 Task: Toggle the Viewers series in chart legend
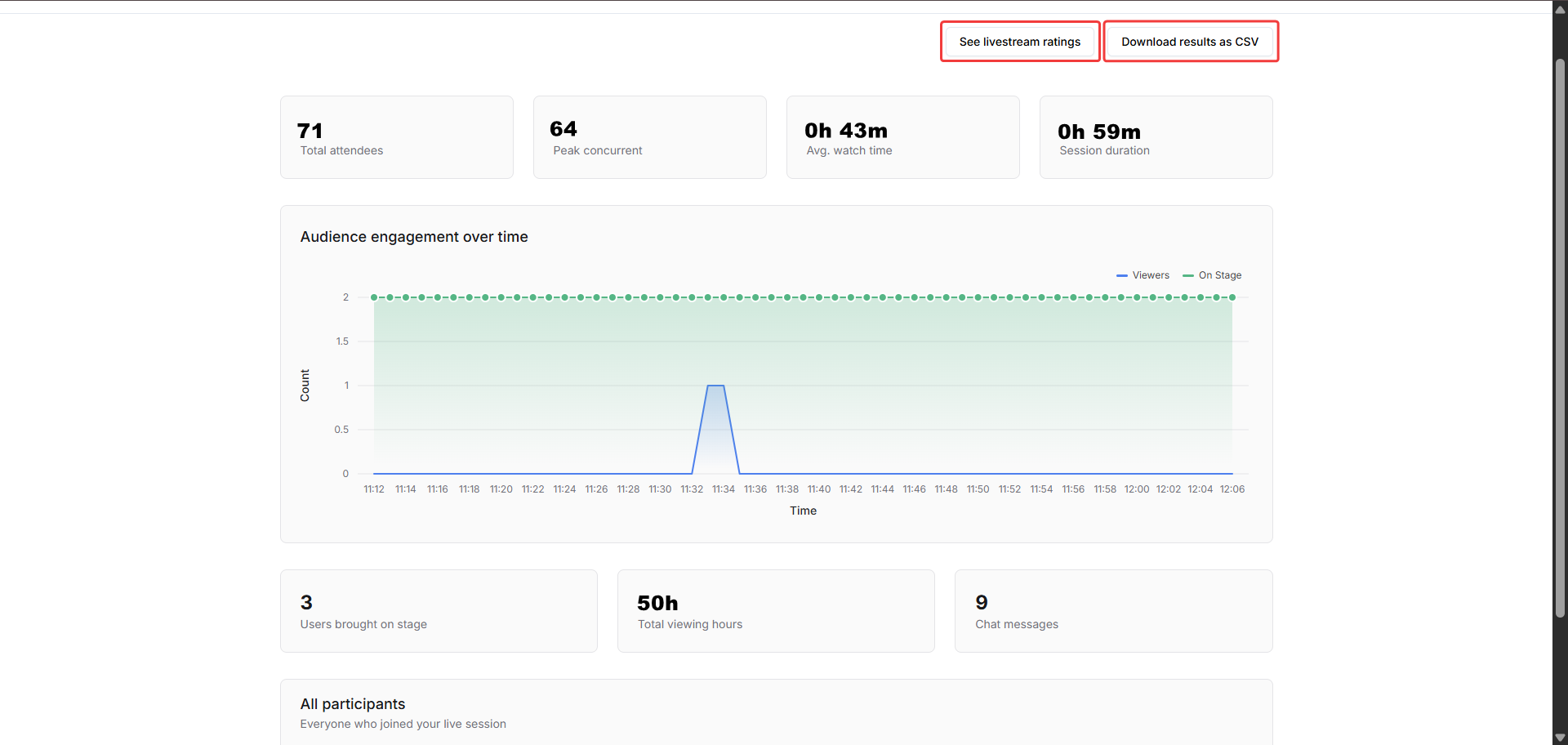(x=1143, y=275)
